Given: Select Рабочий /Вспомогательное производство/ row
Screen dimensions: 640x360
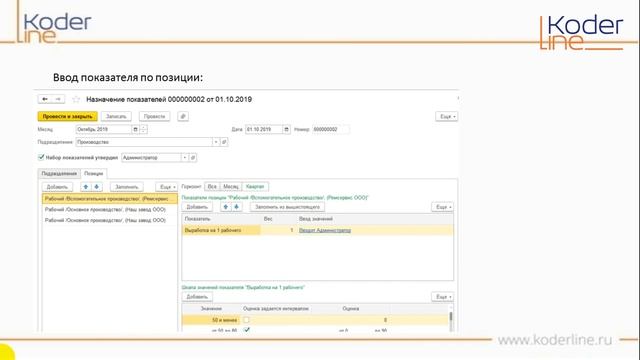Looking at the screenshot, I should click(110, 199).
